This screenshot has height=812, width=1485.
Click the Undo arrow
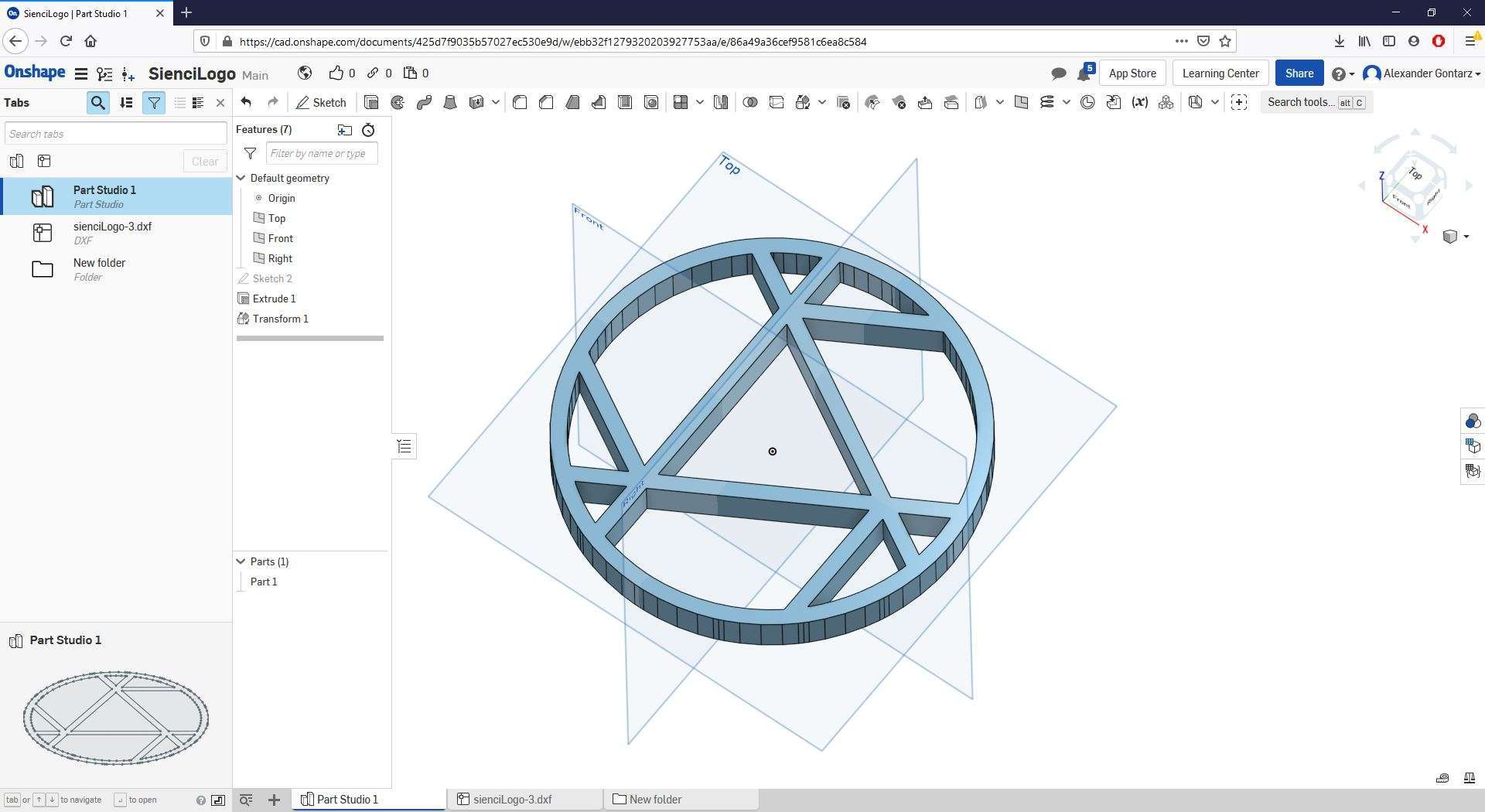[246, 102]
